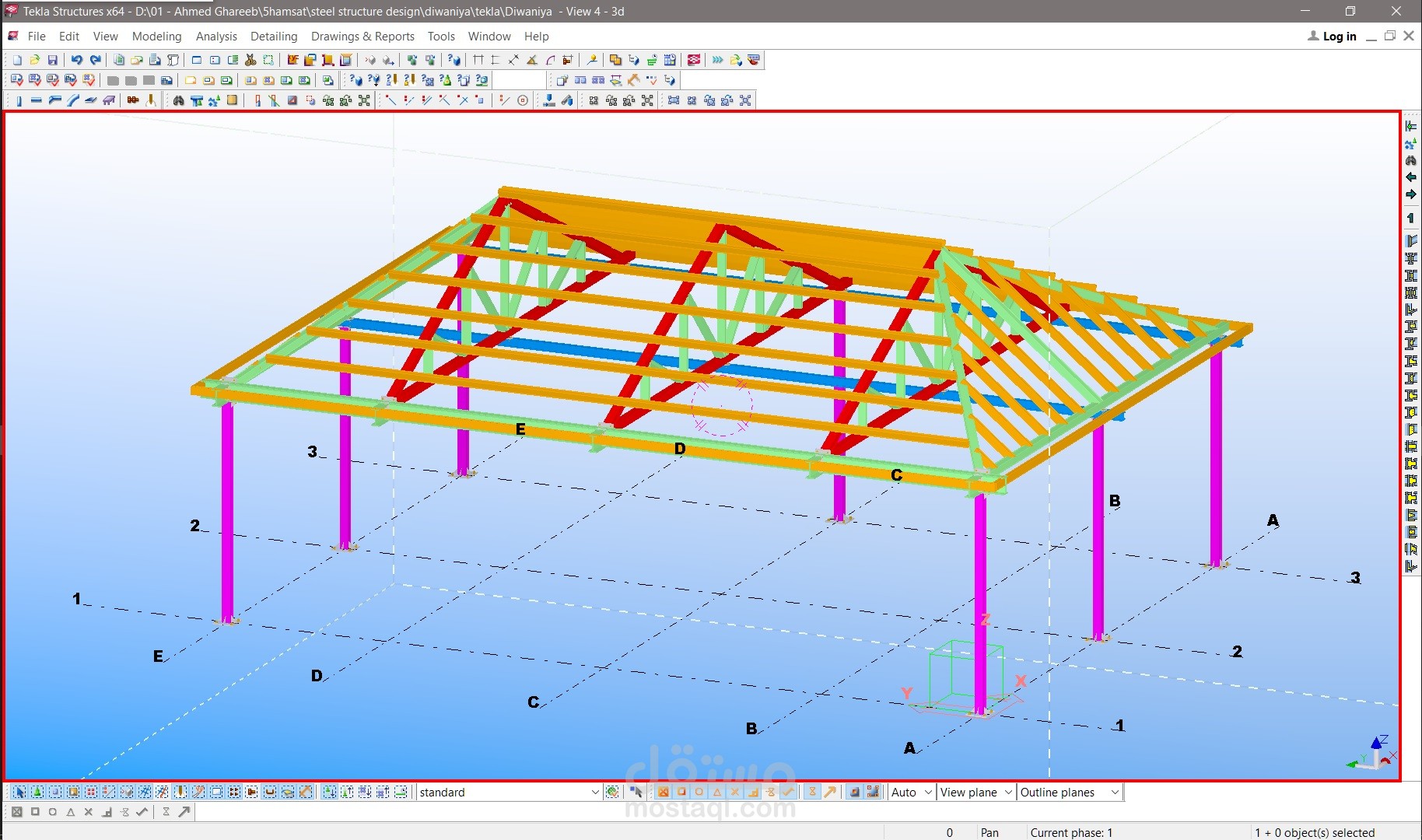This screenshot has width=1422, height=840.
Task: Open the File menu
Action: click(x=37, y=36)
